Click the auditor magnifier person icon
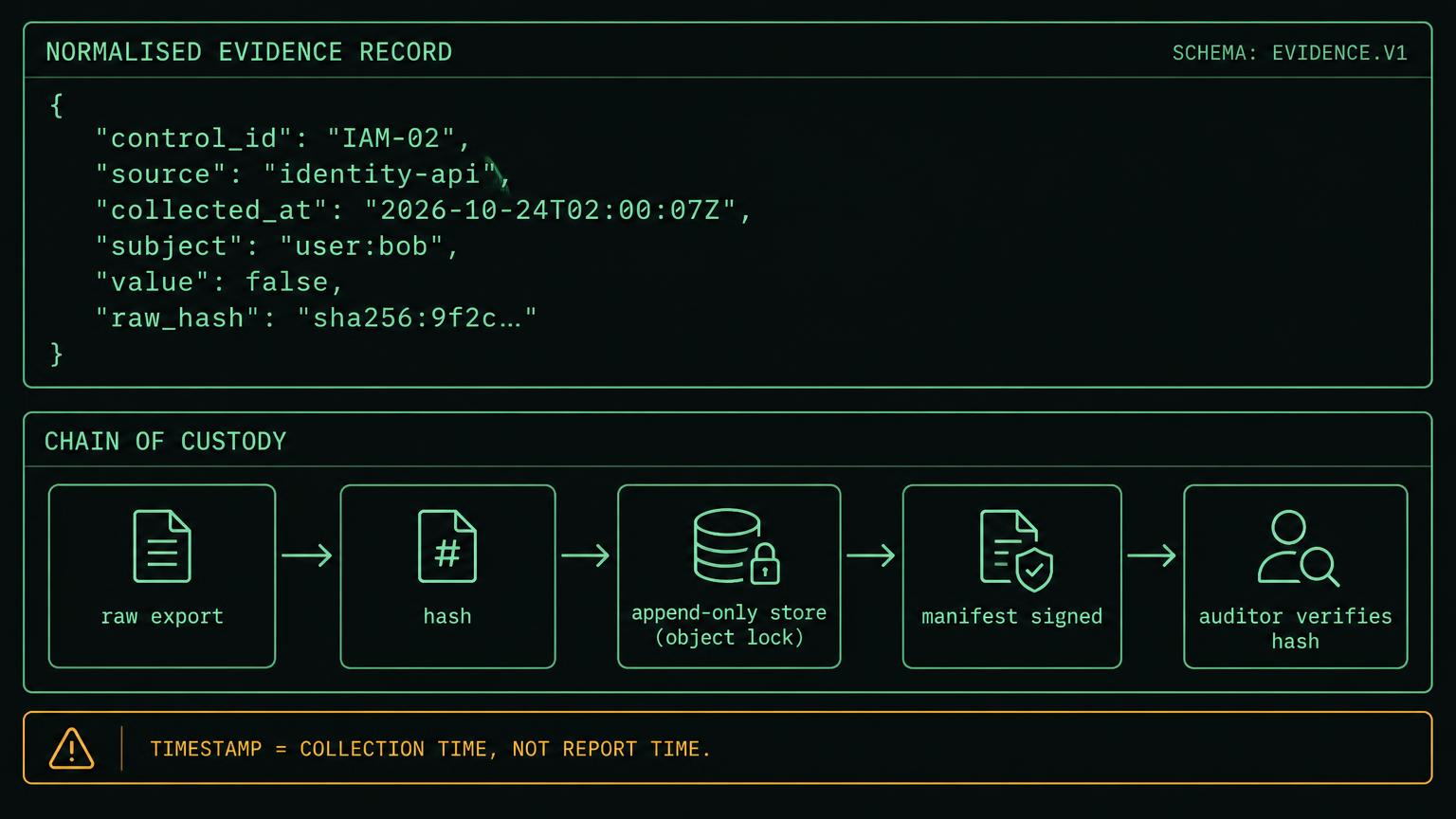1456x819 pixels. [1298, 549]
